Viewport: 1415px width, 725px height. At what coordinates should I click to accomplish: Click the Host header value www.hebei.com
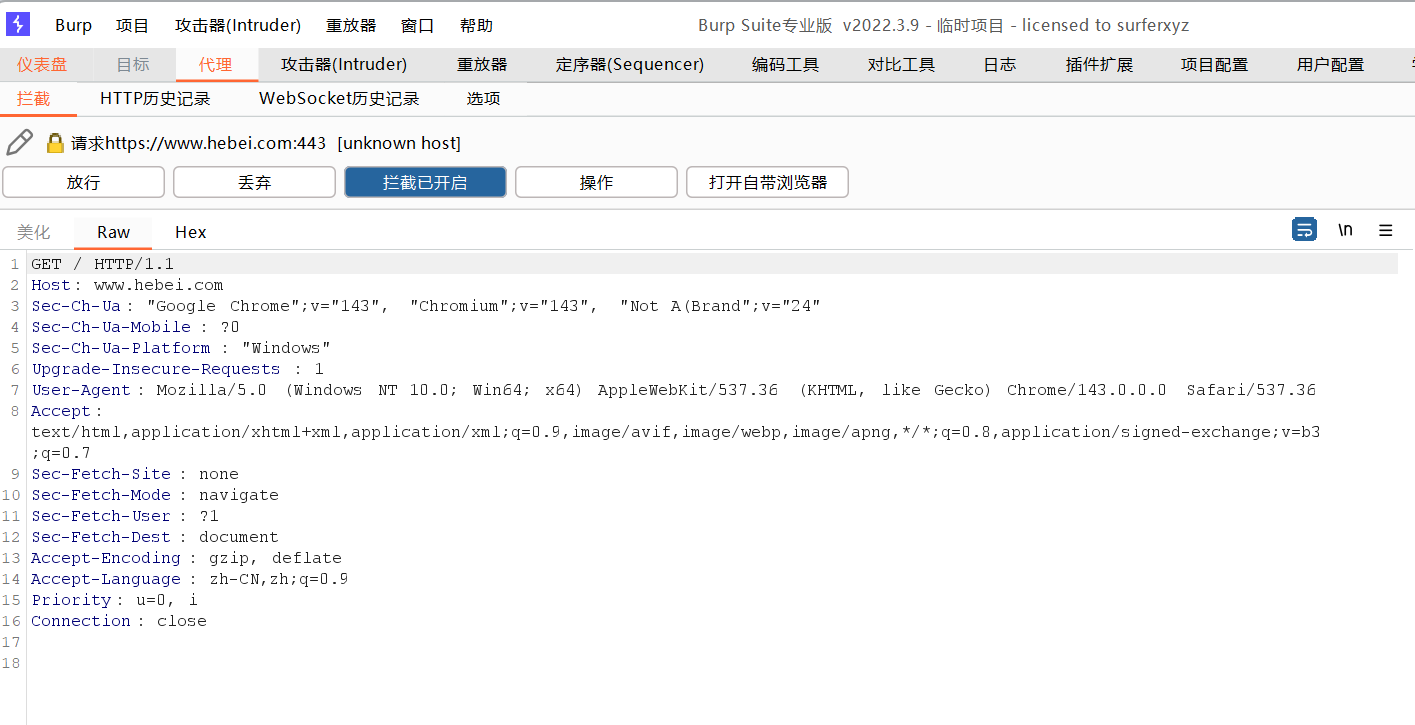point(158,285)
